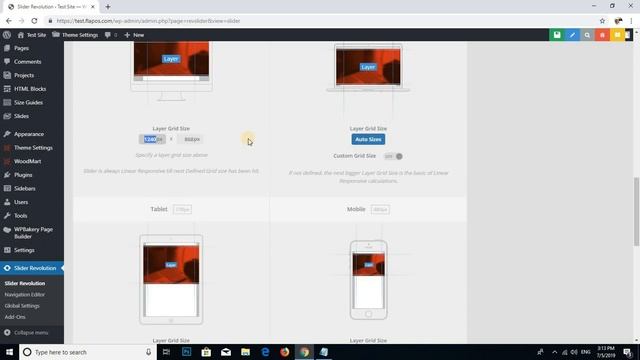This screenshot has width=640, height=360.
Task: Click the desktop layer grid width field
Action: [x=152, y=139]
